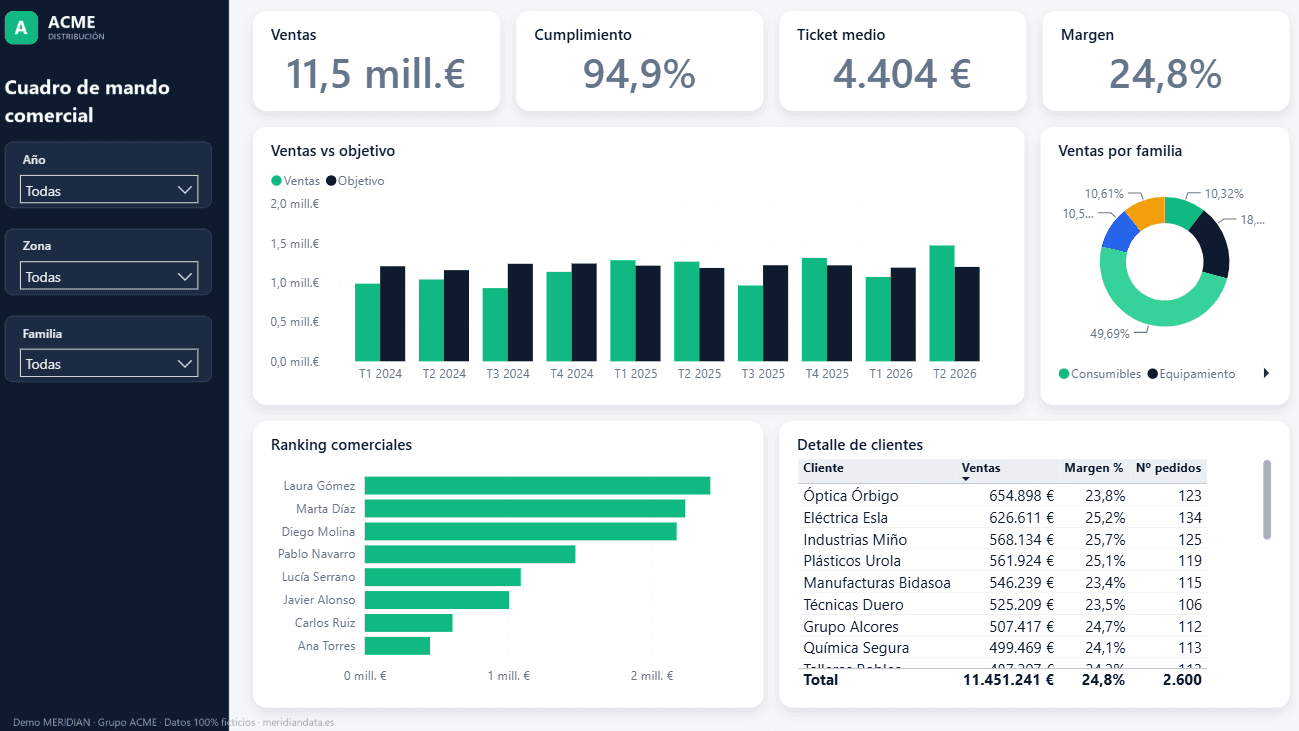Sort table by Margen % column header
The height and width of the screenshot is (731, 1299).
pos(1094,468)
